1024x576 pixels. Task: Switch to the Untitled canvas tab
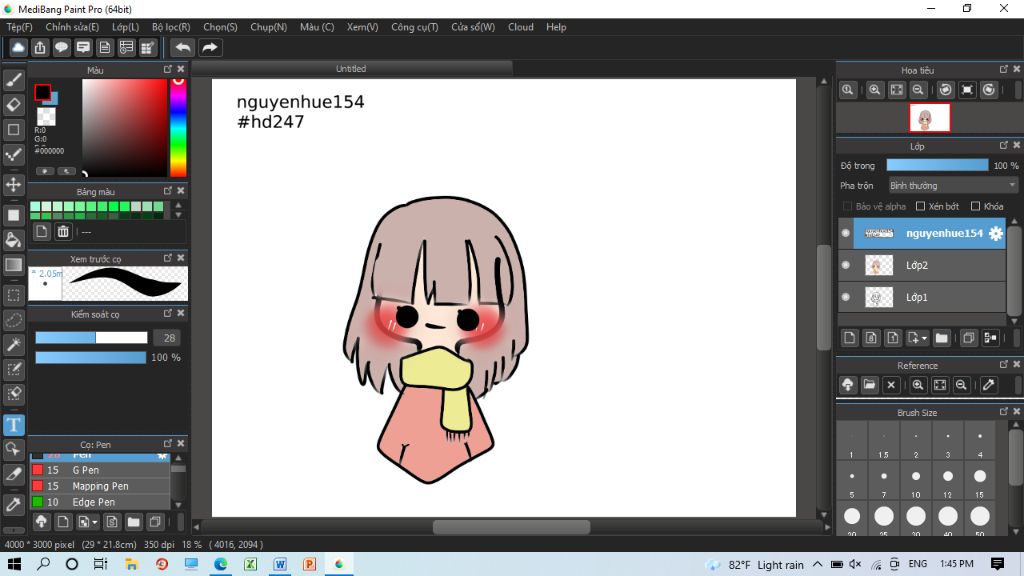351,69
